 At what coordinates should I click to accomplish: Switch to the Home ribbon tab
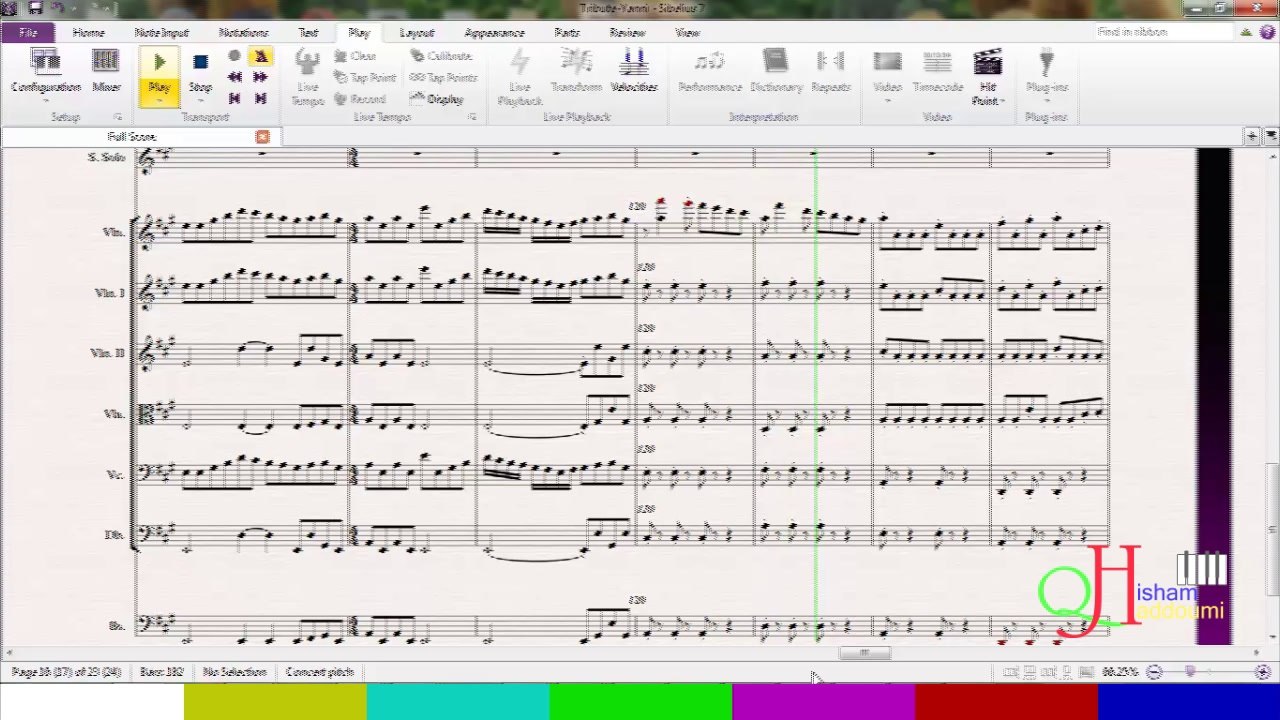pos(88,33)
